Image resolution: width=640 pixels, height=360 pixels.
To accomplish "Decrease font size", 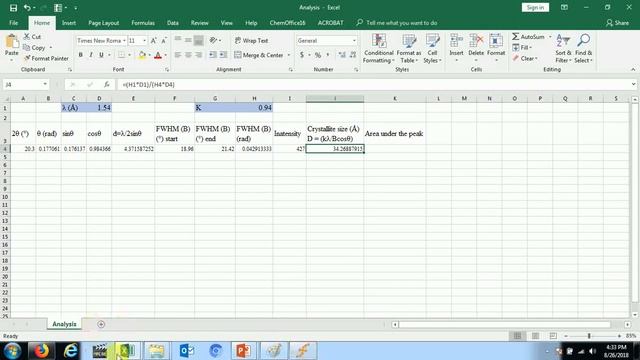I will tap(164, 40).
